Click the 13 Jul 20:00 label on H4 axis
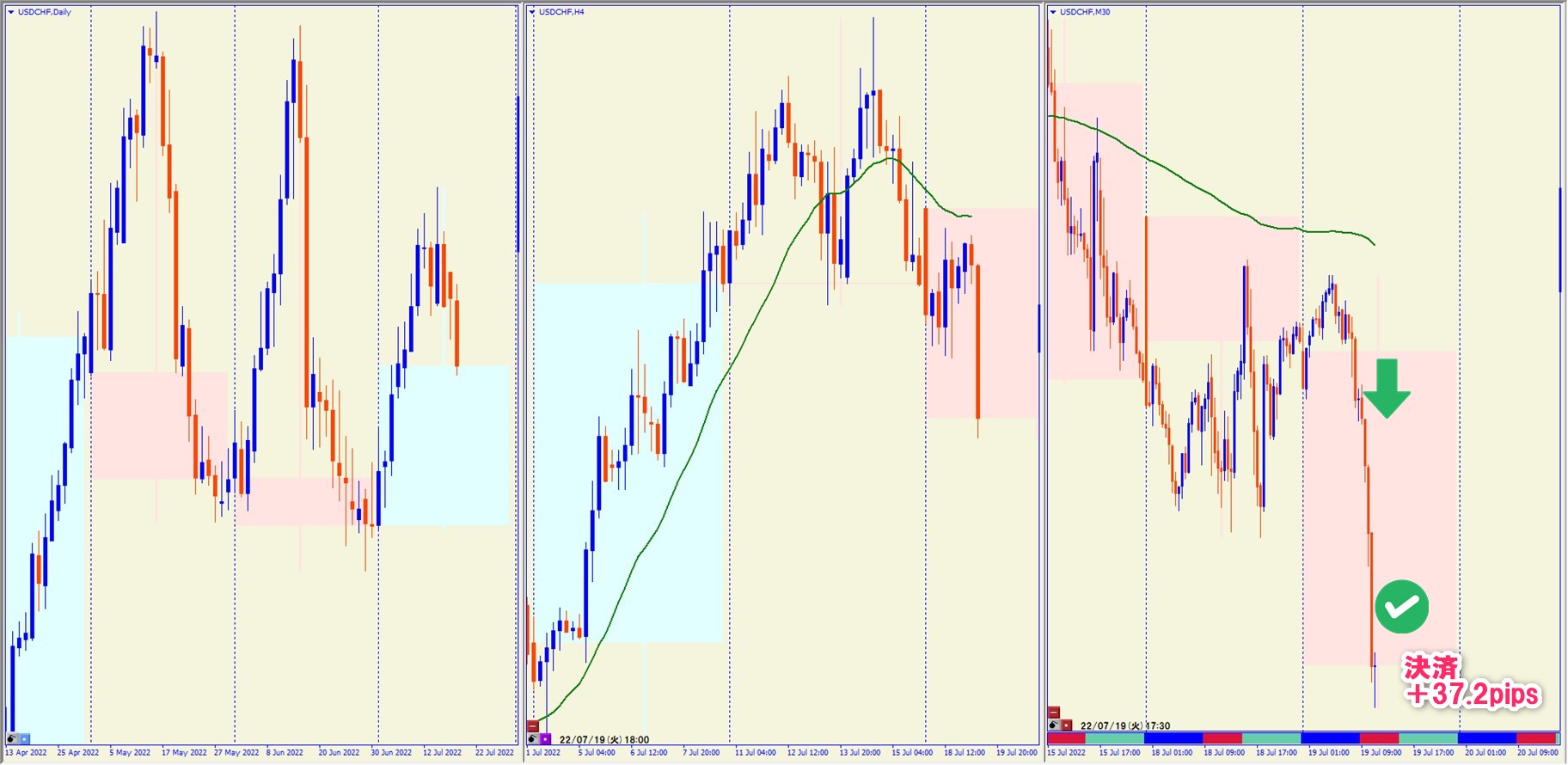This screenshot has height=765, width=1568. (860, 753)
